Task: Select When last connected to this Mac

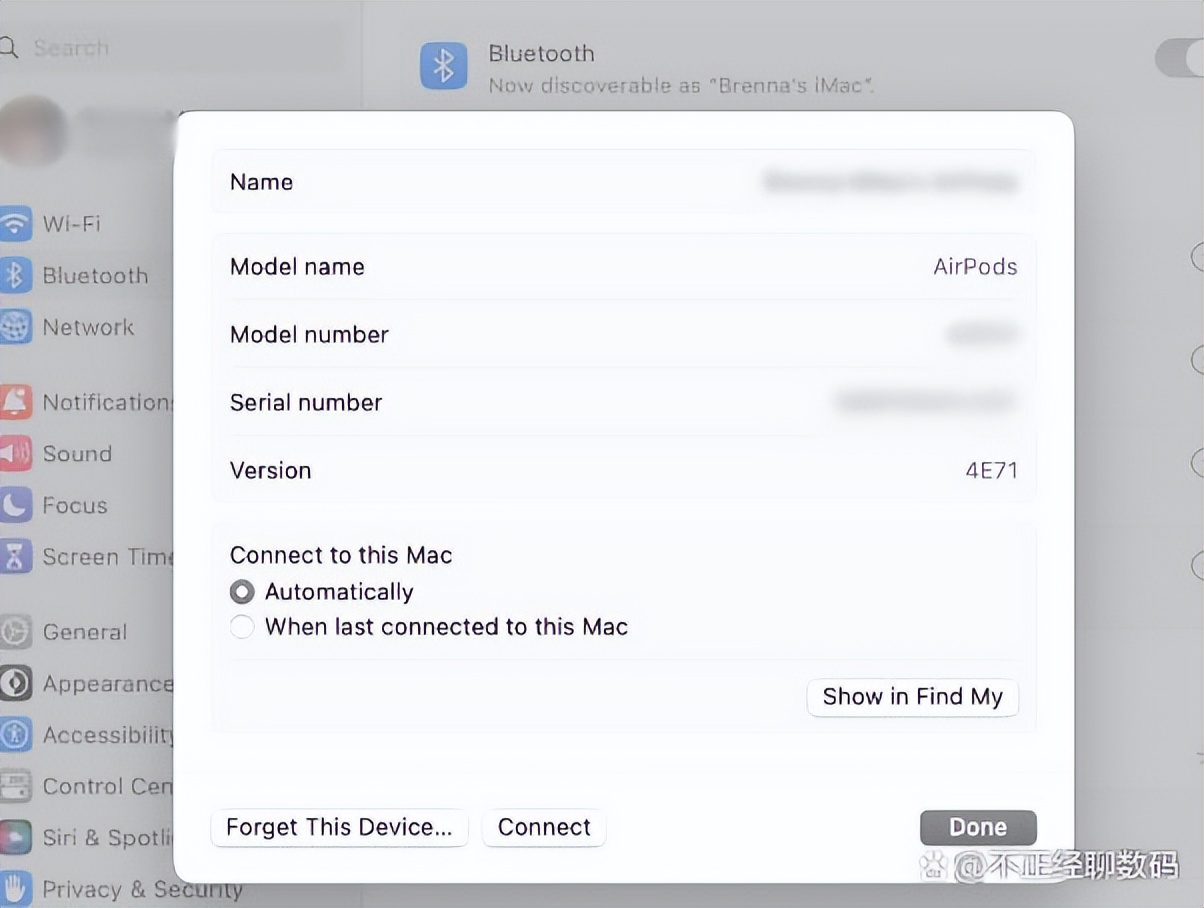Action: pos(242,627)
